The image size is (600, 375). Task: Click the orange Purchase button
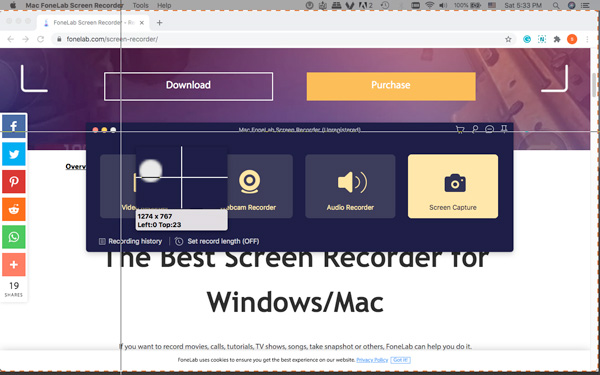[391, 86]
